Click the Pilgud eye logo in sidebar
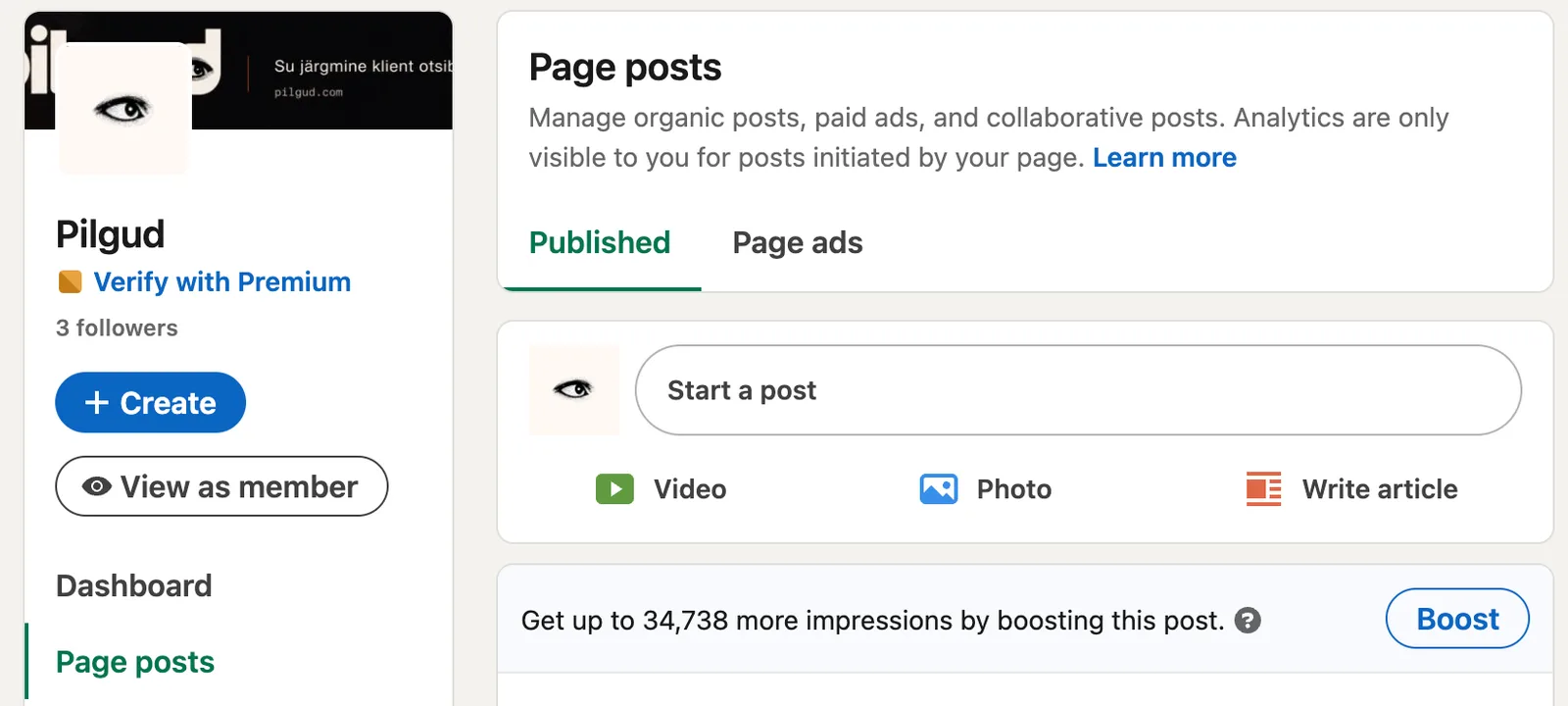 (x=123, y=109)
